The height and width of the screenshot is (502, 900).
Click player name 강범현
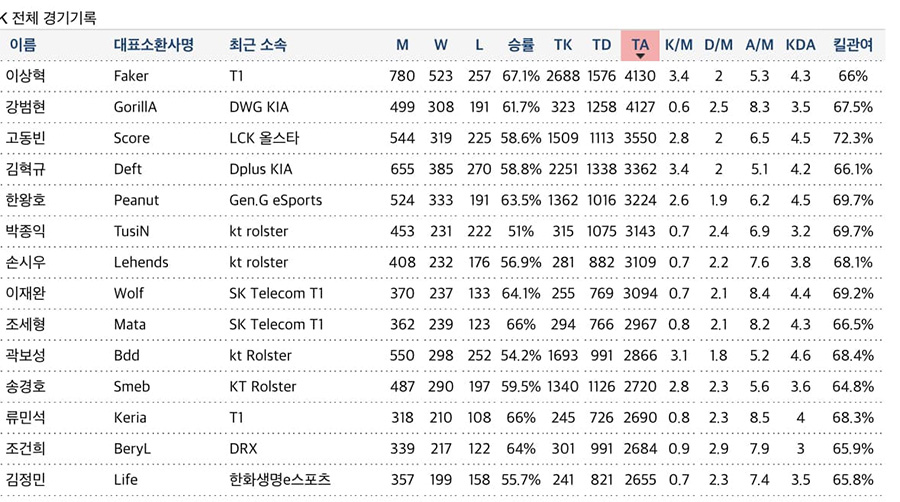pos(25,107)
